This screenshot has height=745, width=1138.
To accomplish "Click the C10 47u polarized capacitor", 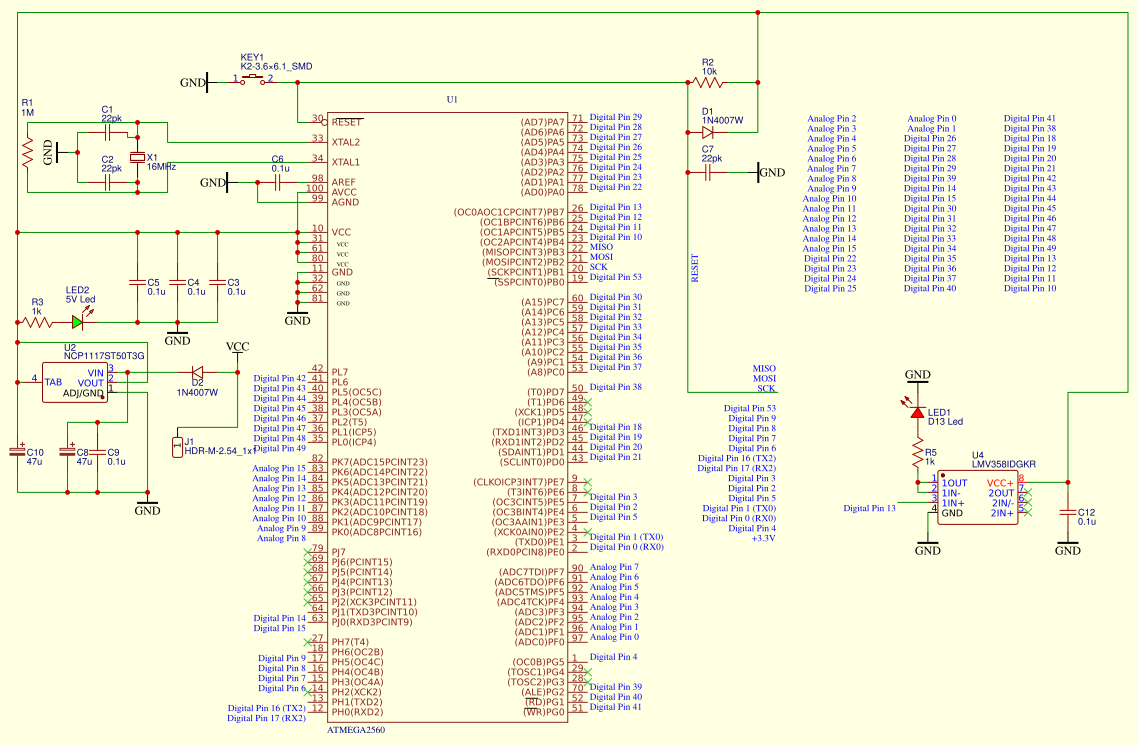I will [x=18, y=453].
